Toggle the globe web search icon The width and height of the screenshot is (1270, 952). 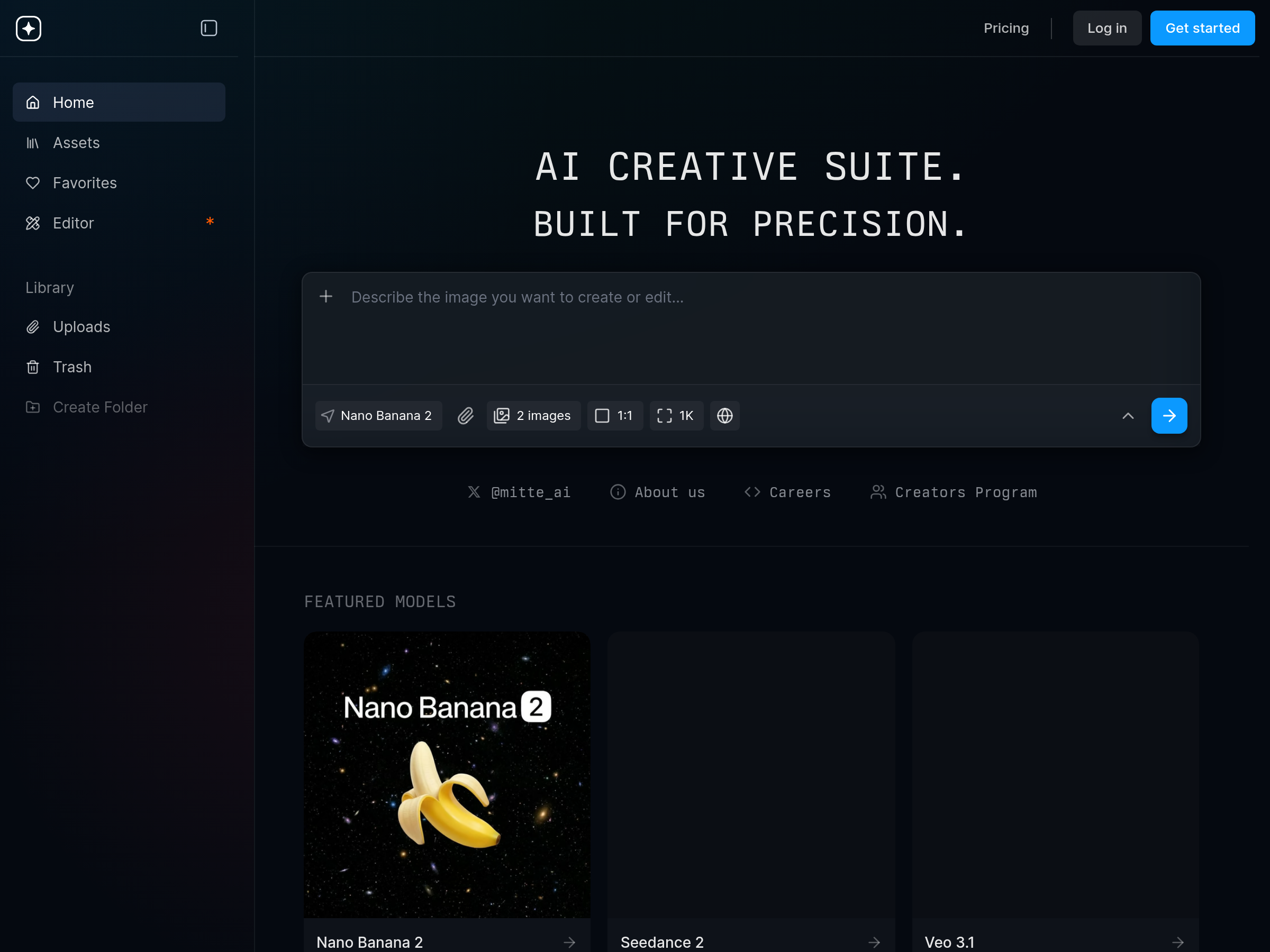724,416
